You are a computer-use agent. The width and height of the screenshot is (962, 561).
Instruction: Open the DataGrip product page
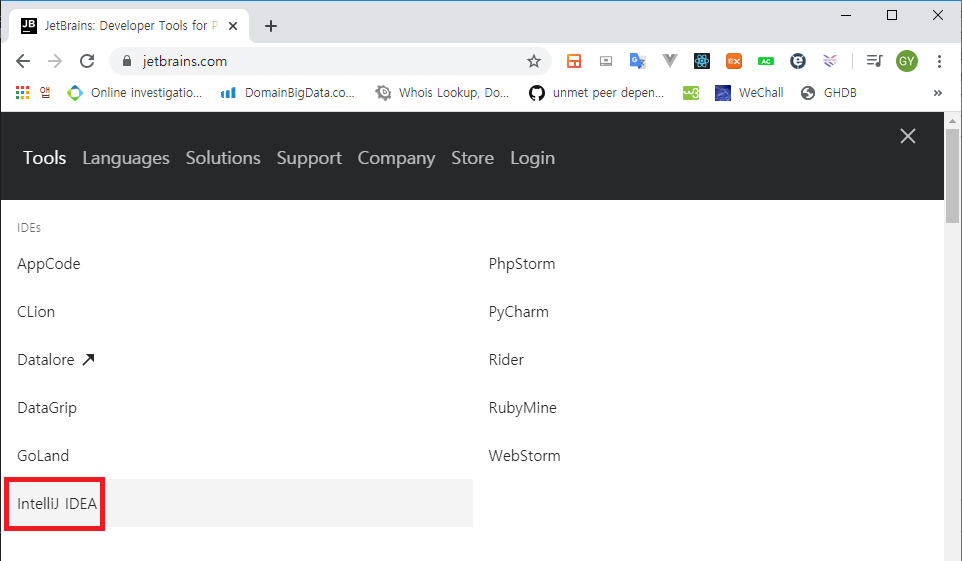[x=47, y=408]
